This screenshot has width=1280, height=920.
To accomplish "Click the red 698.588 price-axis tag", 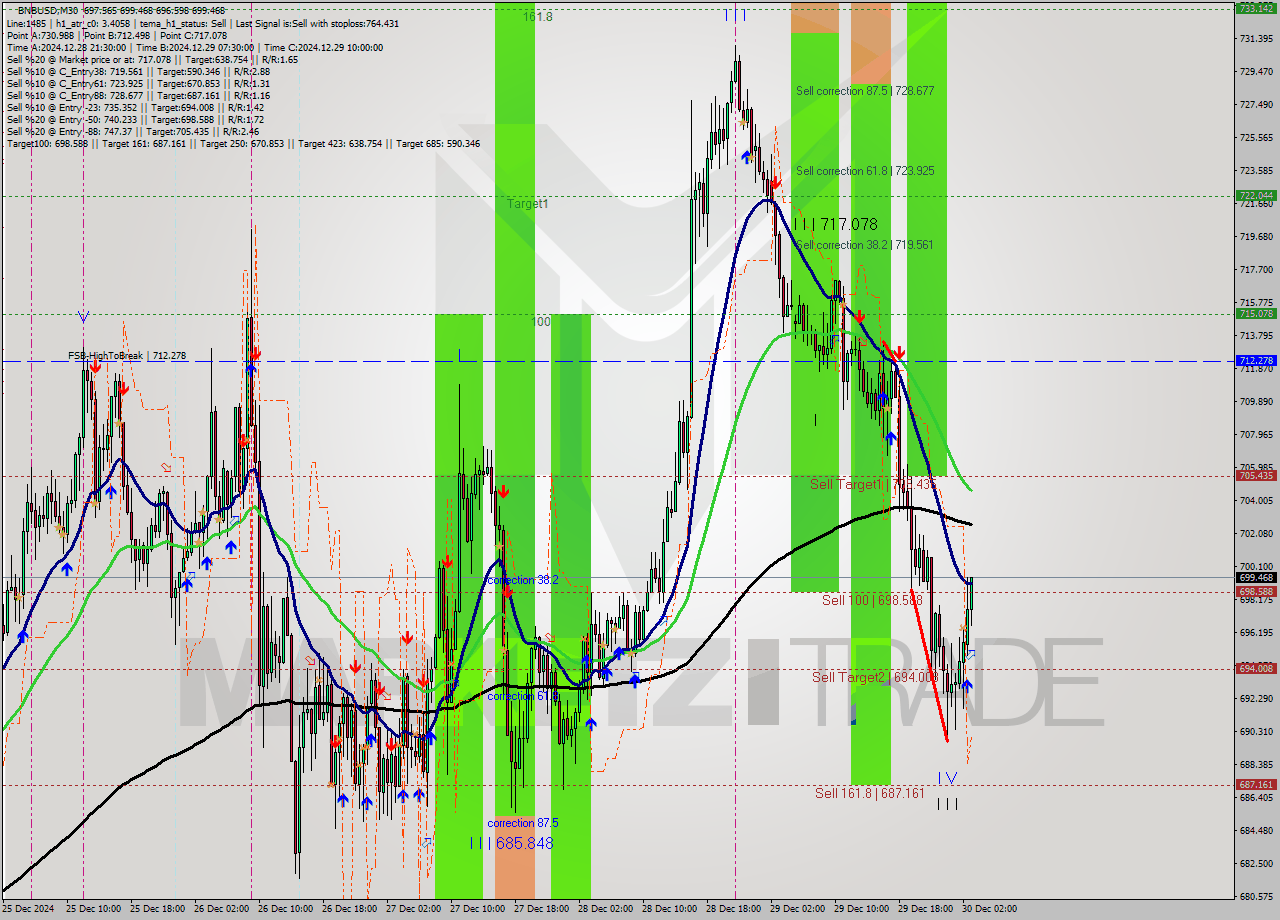I will pos(1256,592).
